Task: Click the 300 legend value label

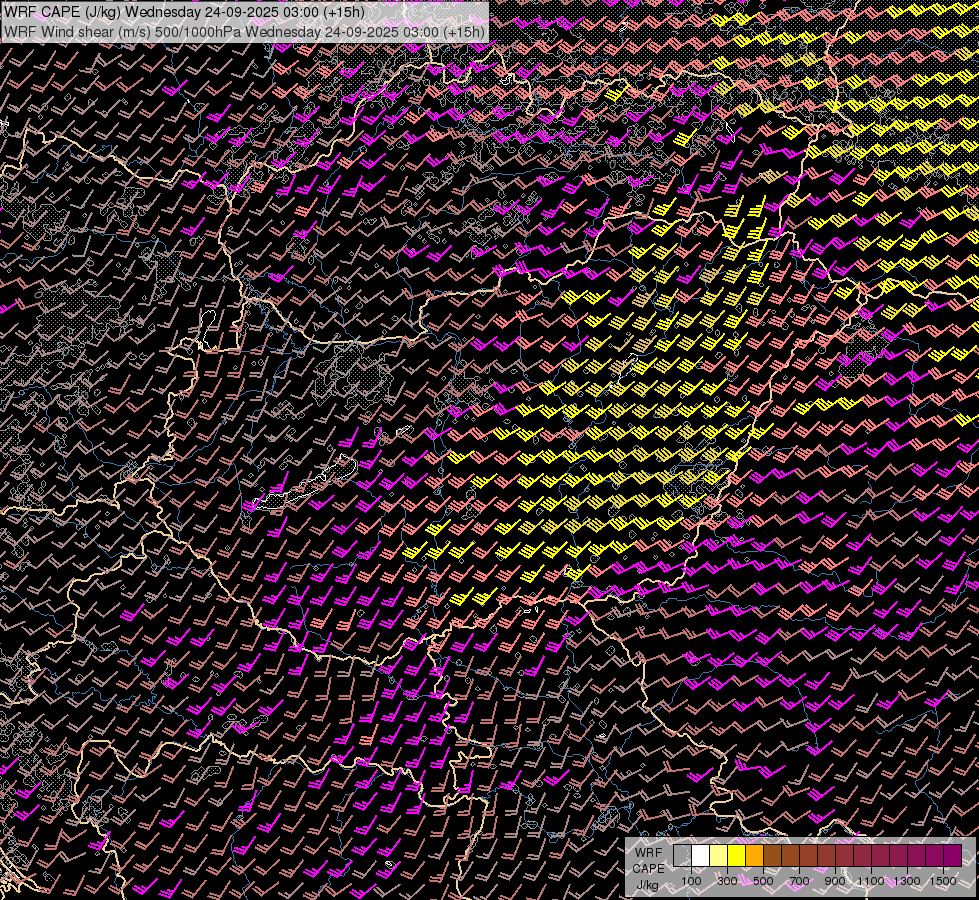Action: (727, 881)
